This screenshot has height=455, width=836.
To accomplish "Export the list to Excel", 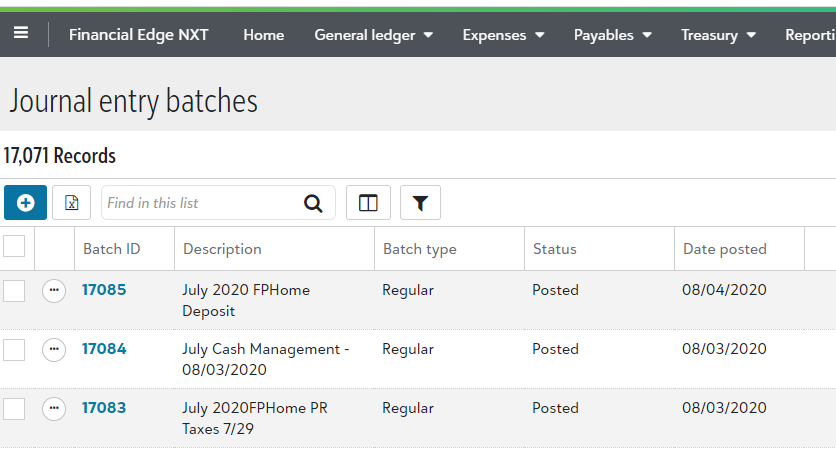I will pos(71,203).
